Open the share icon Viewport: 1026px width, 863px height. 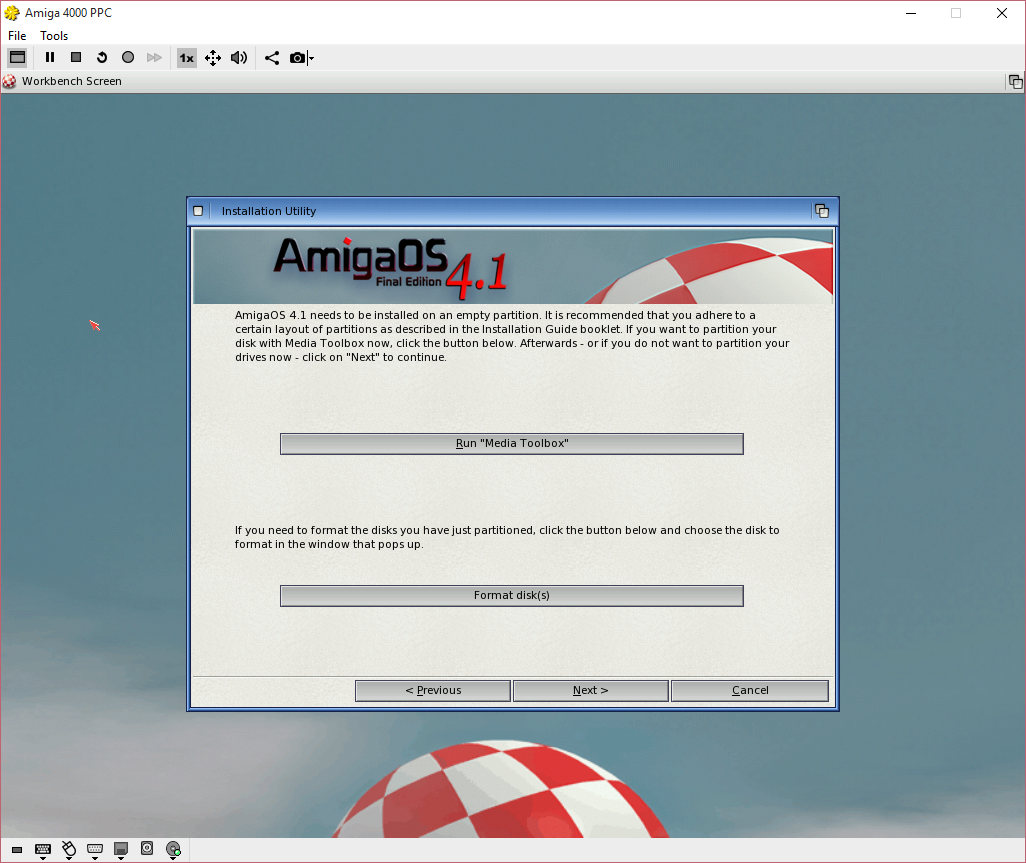coord(272,58)
